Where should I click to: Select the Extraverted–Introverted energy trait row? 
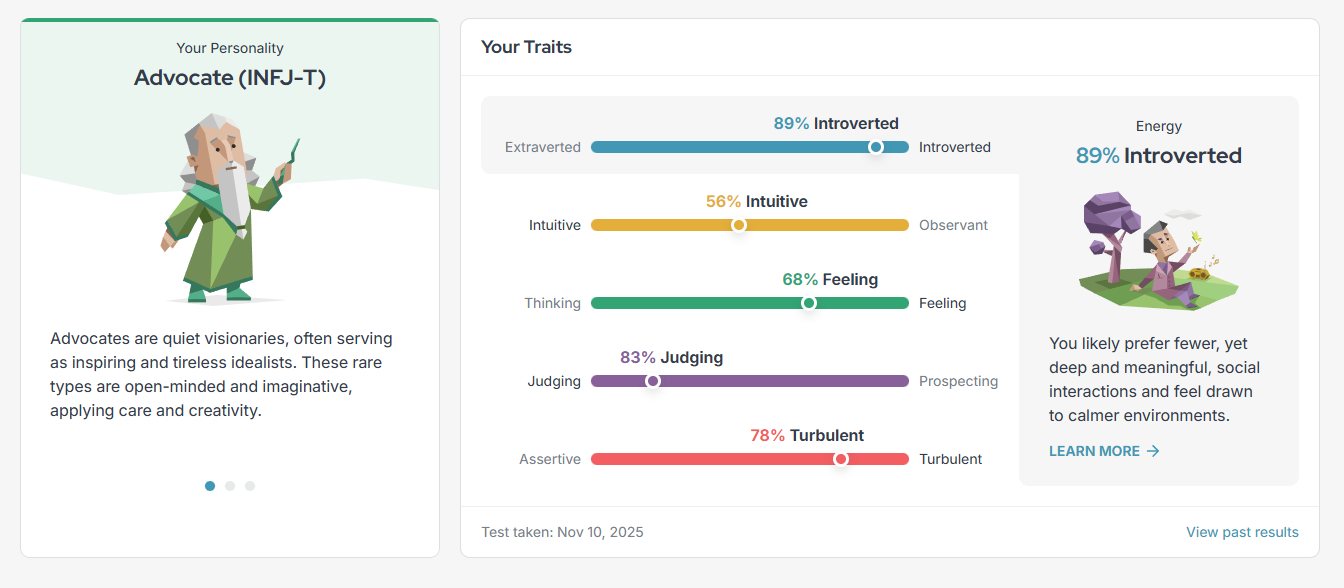tap(749, 136)
